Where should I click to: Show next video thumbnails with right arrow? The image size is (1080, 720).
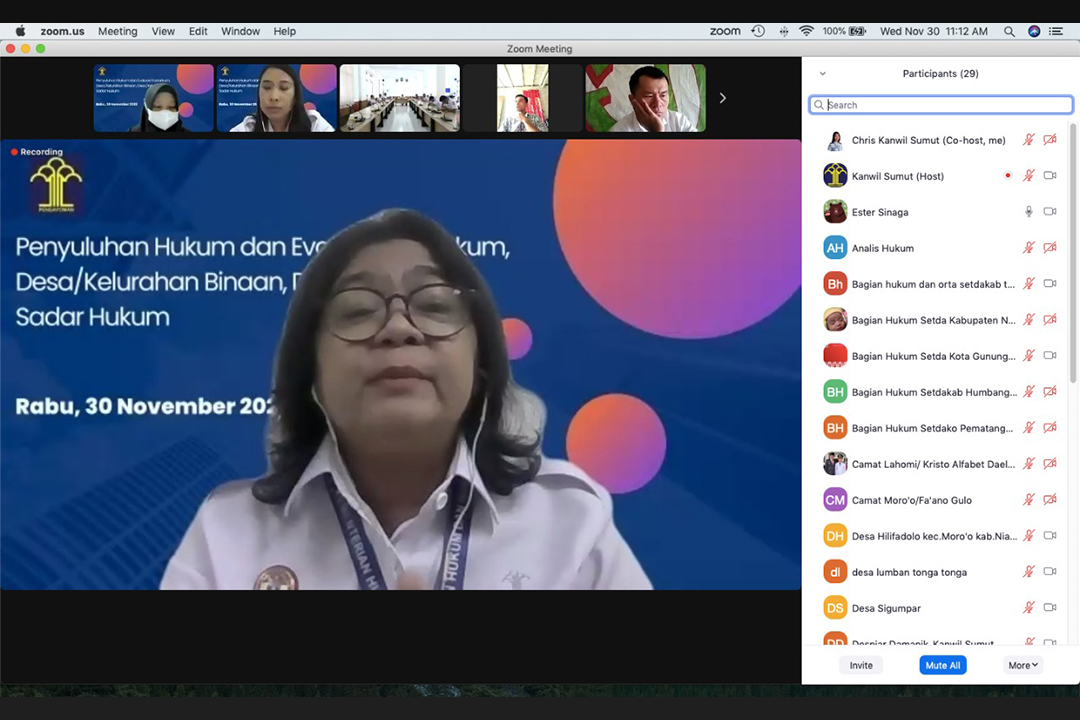click(722, 98)
